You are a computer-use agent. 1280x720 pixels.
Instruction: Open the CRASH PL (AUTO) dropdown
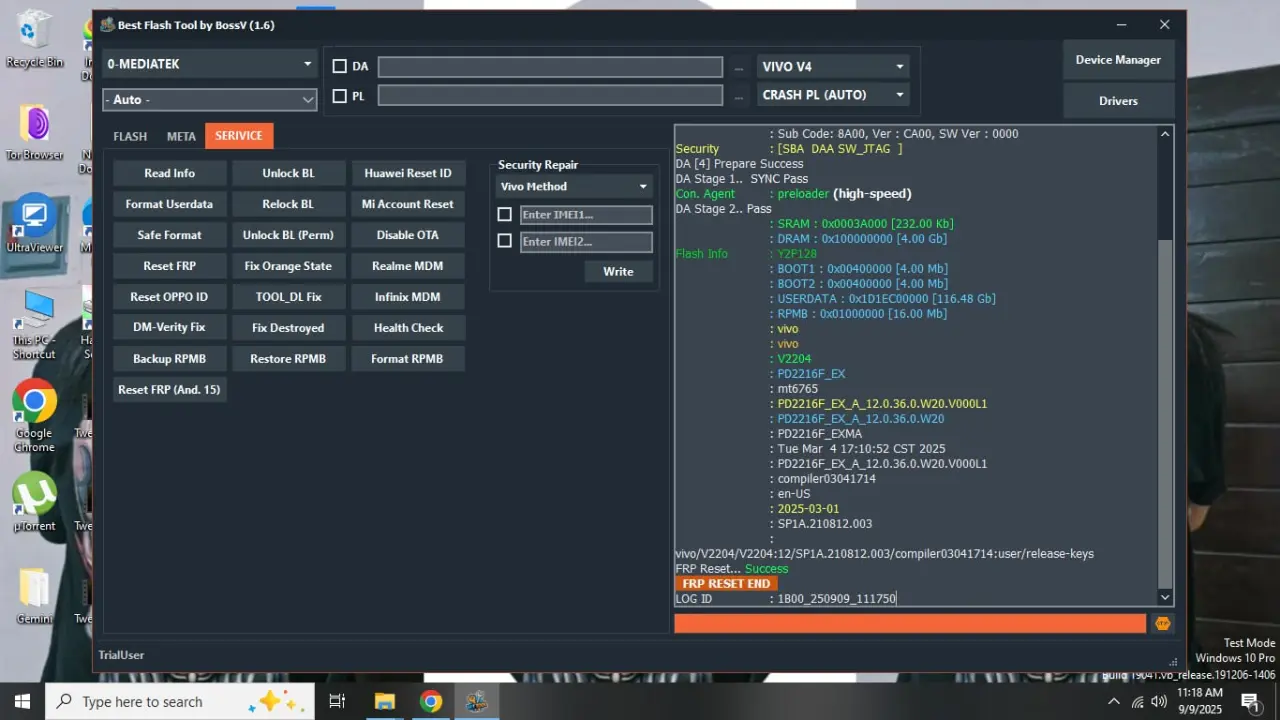[x=833, y=95]
